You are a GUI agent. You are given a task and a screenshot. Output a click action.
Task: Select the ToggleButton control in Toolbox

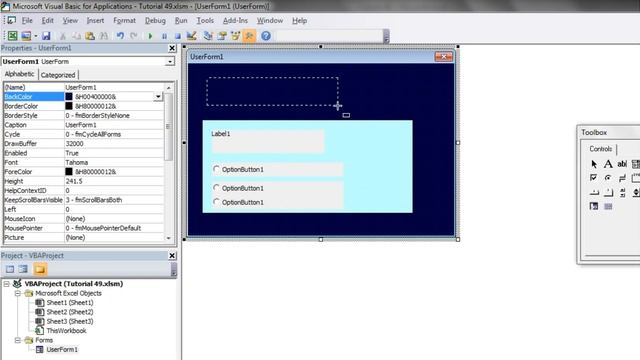tap(622, 178)
